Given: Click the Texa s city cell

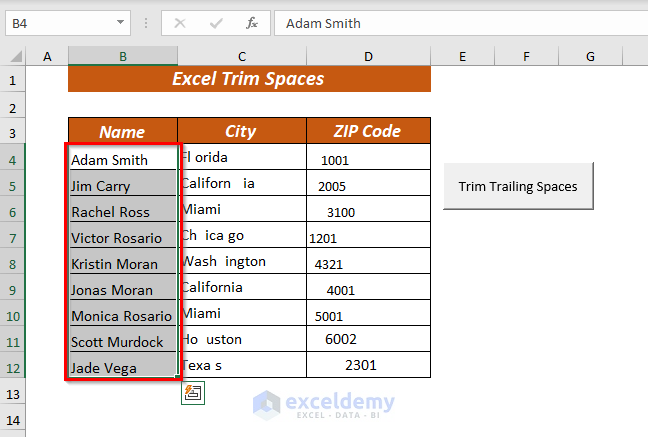Looking at the screenshot, I should (242, 365).
